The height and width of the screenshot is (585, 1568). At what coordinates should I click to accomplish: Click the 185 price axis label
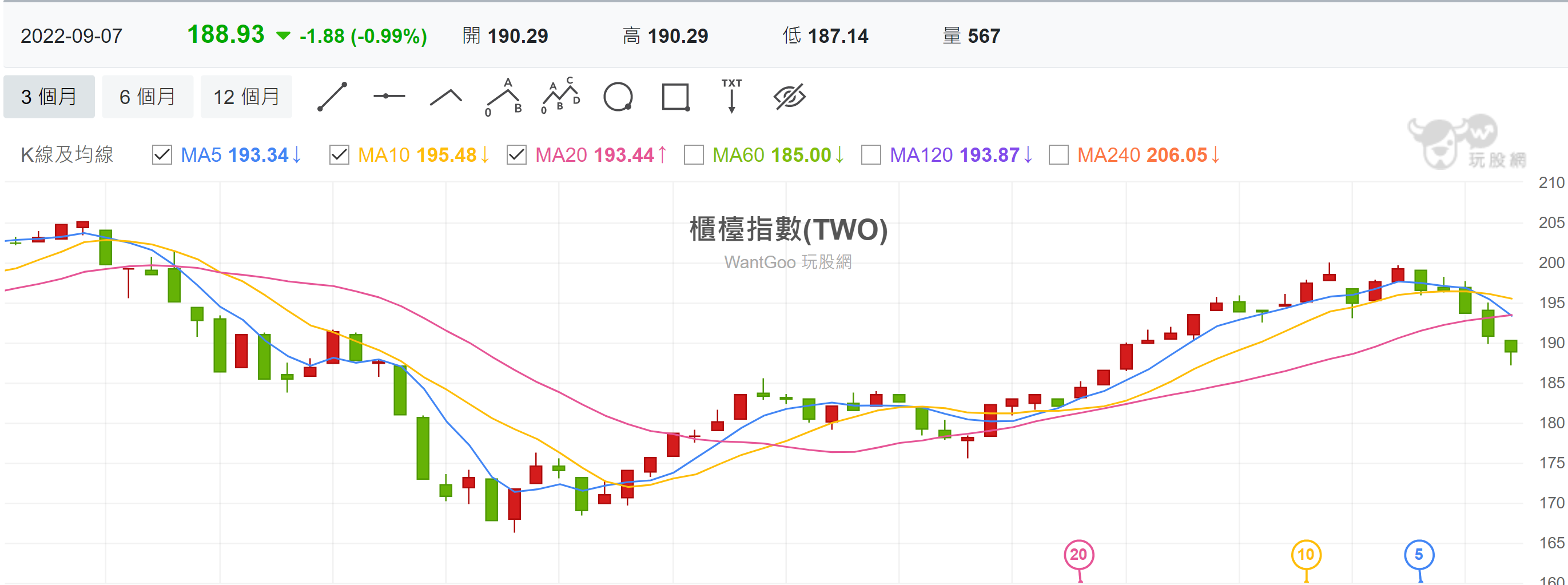tap(1551, 383)
